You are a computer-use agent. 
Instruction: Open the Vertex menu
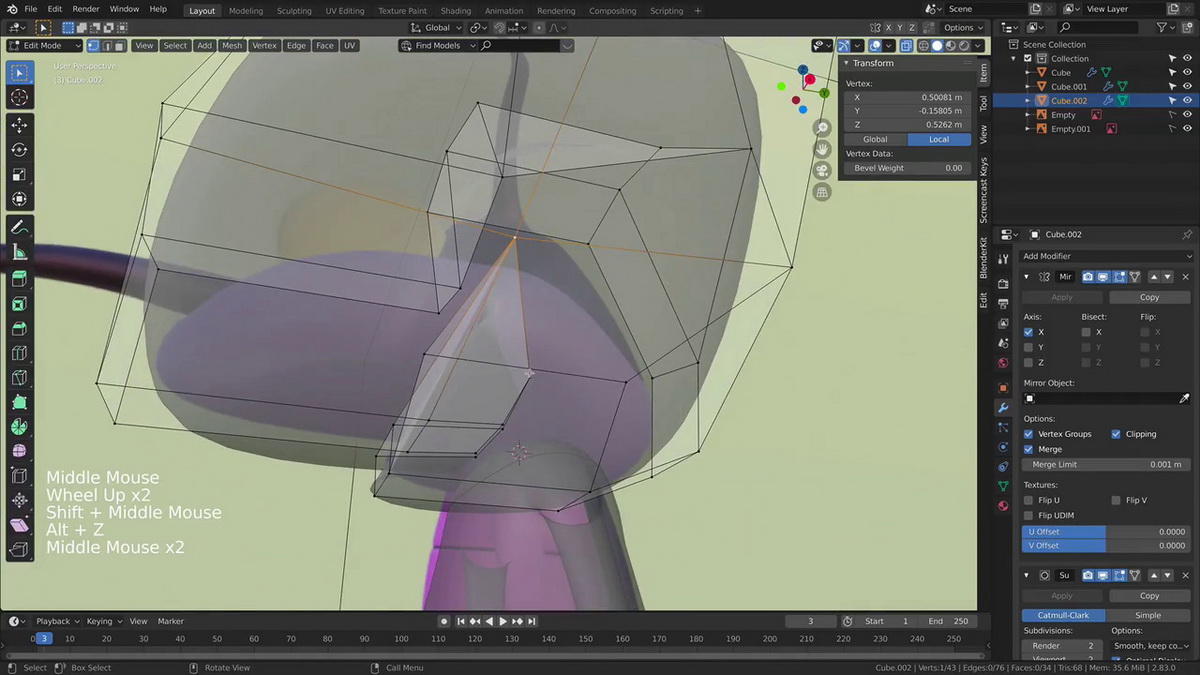(264, 45)
